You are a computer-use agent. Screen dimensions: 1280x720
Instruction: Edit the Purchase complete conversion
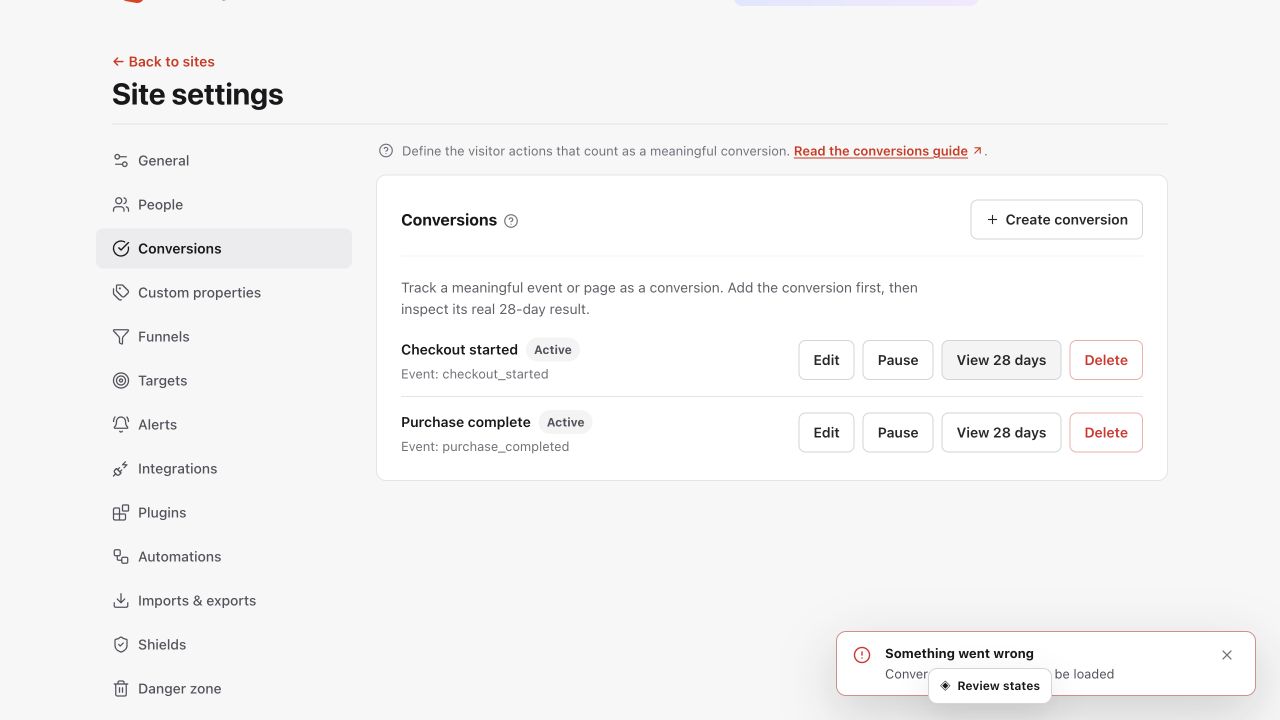pos(826,433)
